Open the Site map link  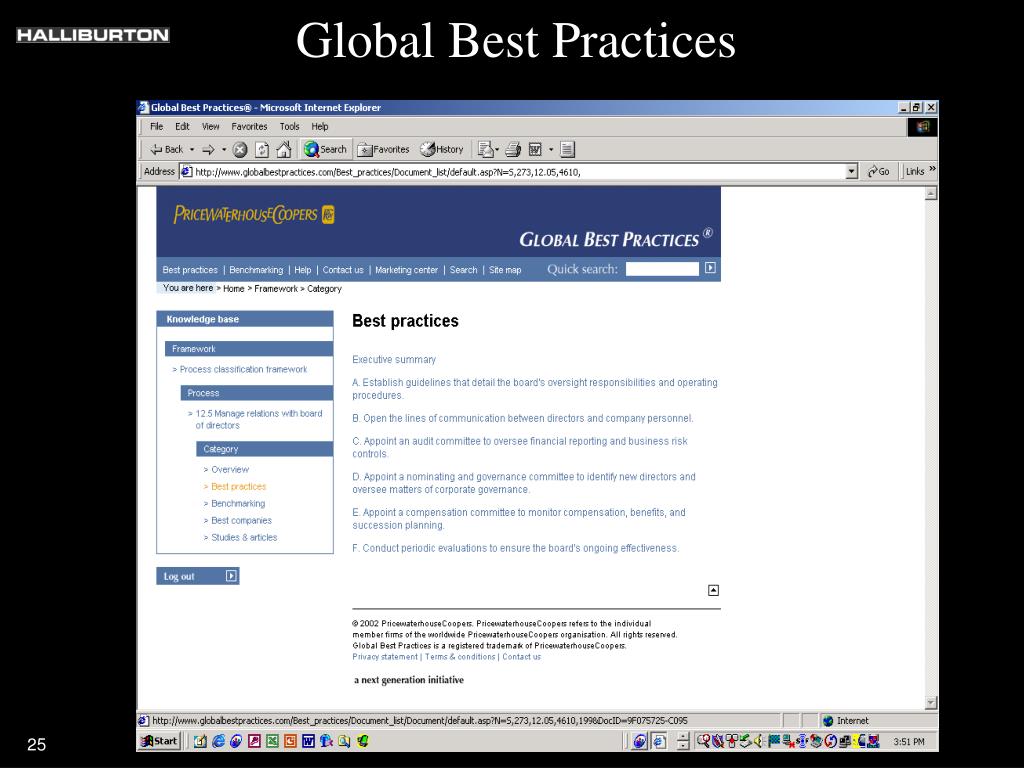pyautogui.click(x=505, y=270)
